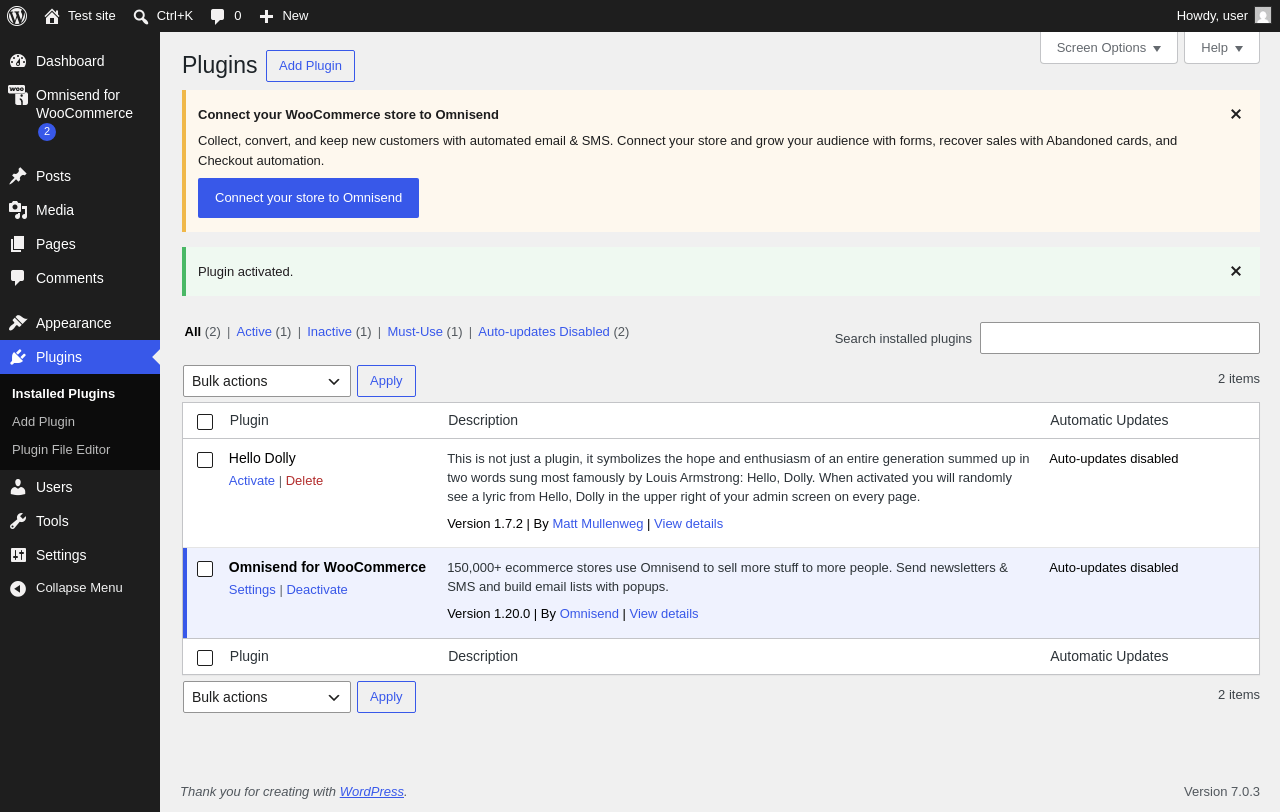Click the top Apply button
1280x812 pixels.
(x=386, y=381)
